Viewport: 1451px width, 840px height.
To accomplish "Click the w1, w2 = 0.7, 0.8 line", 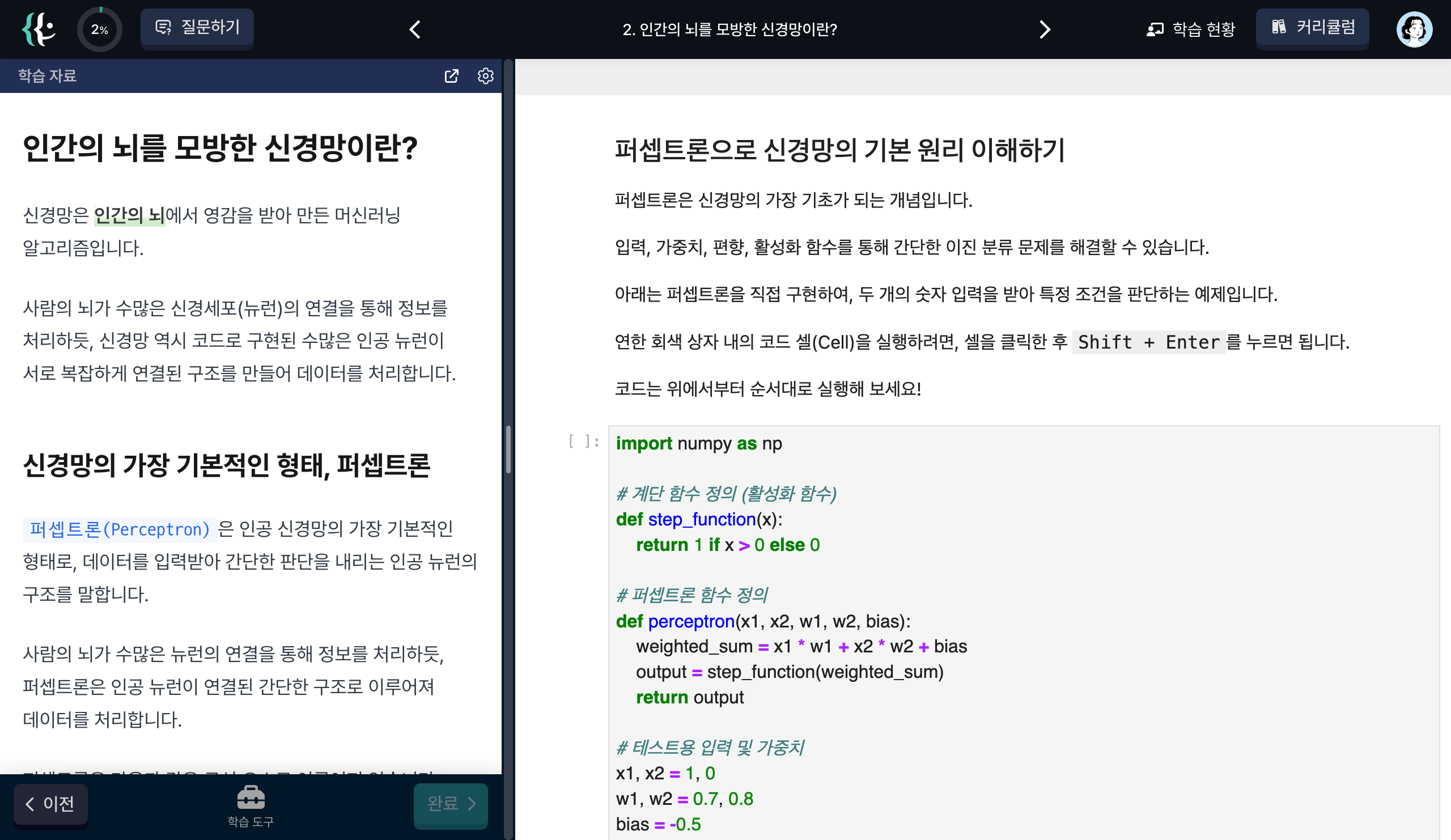I will 685,799.
